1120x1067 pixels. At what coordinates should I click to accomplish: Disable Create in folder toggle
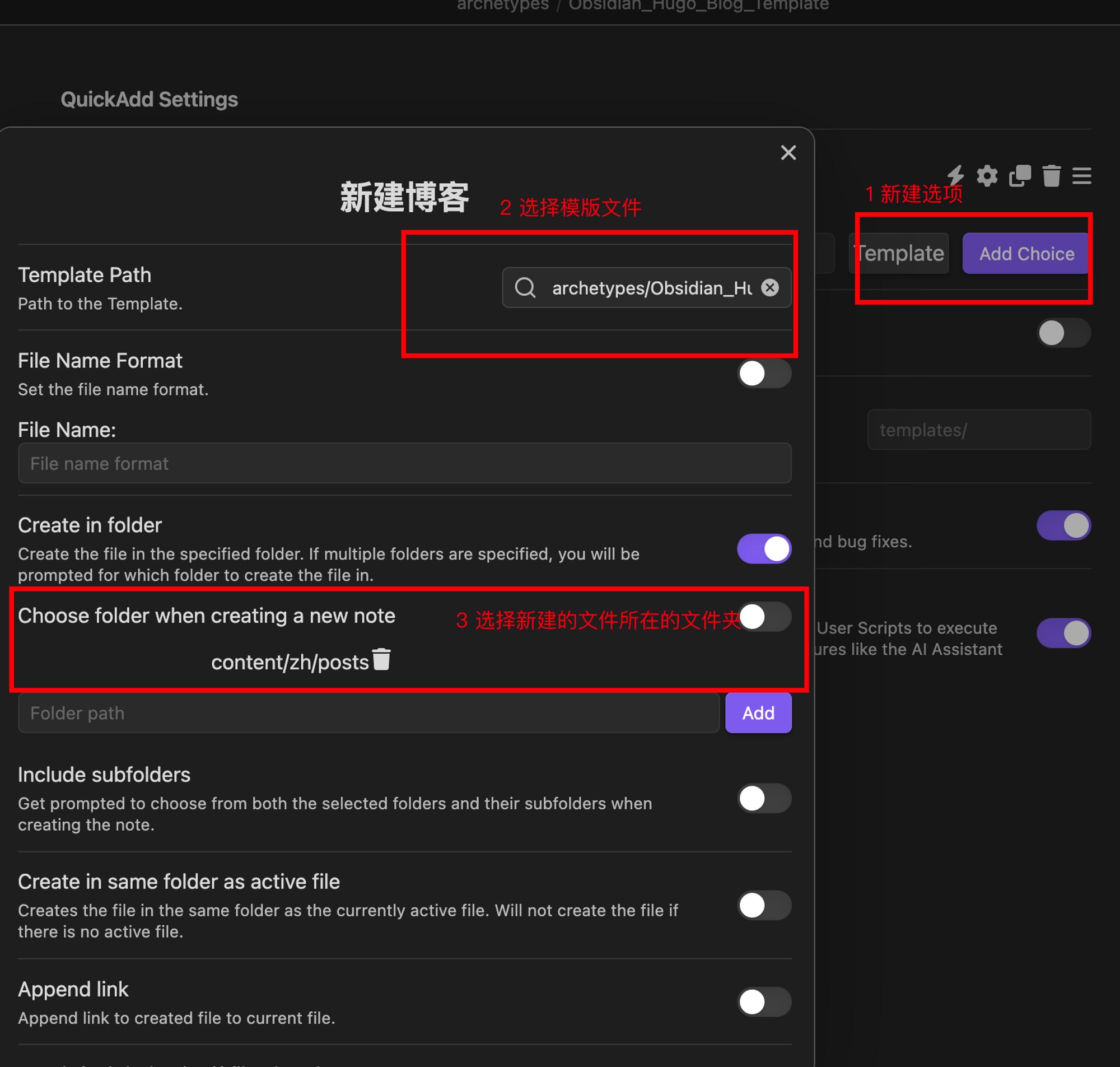(x=764, y=549)
